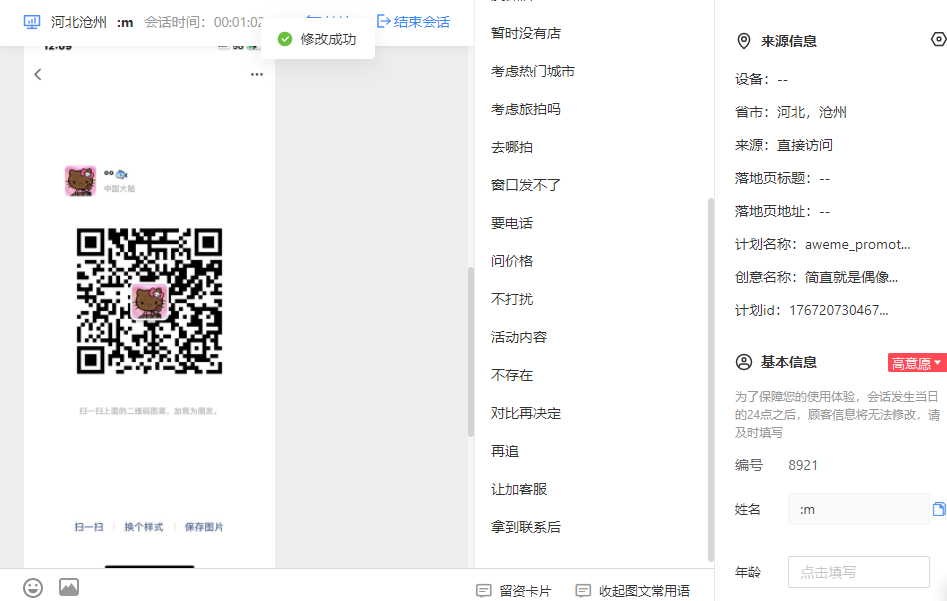Image resolution: width=947 pixels, height=601 pixels.
Task: Select quick reply 活动内容
Action: pyautogui.click(x=519, y=338)
